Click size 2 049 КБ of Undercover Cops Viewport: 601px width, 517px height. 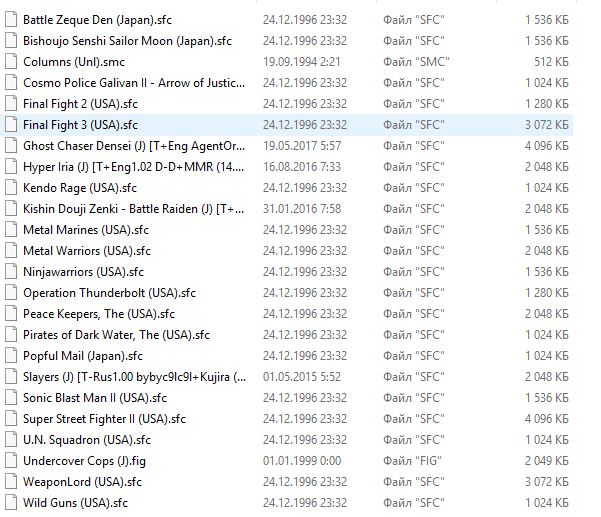tap(547, 461)
